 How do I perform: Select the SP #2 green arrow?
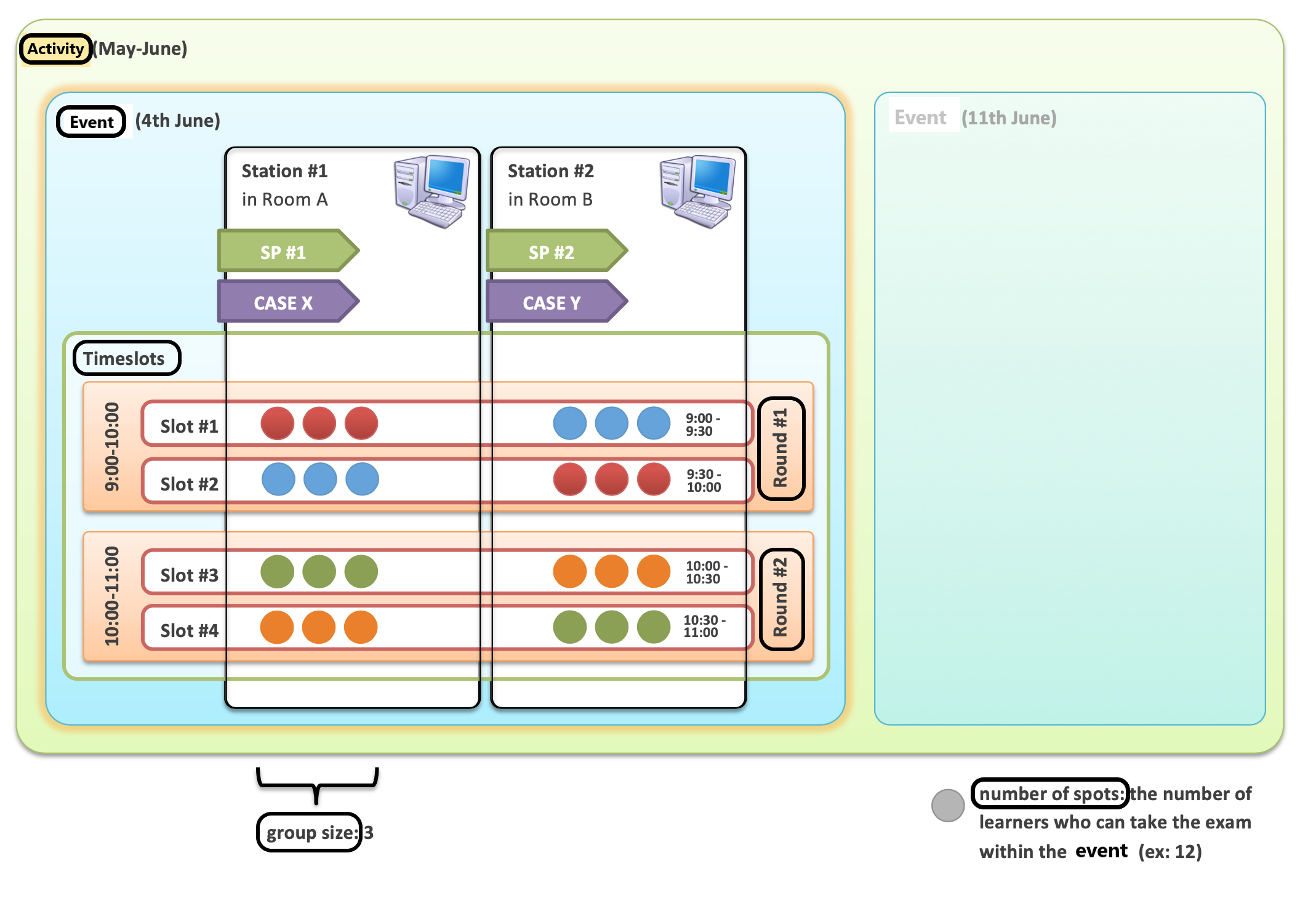pos(556,251)
